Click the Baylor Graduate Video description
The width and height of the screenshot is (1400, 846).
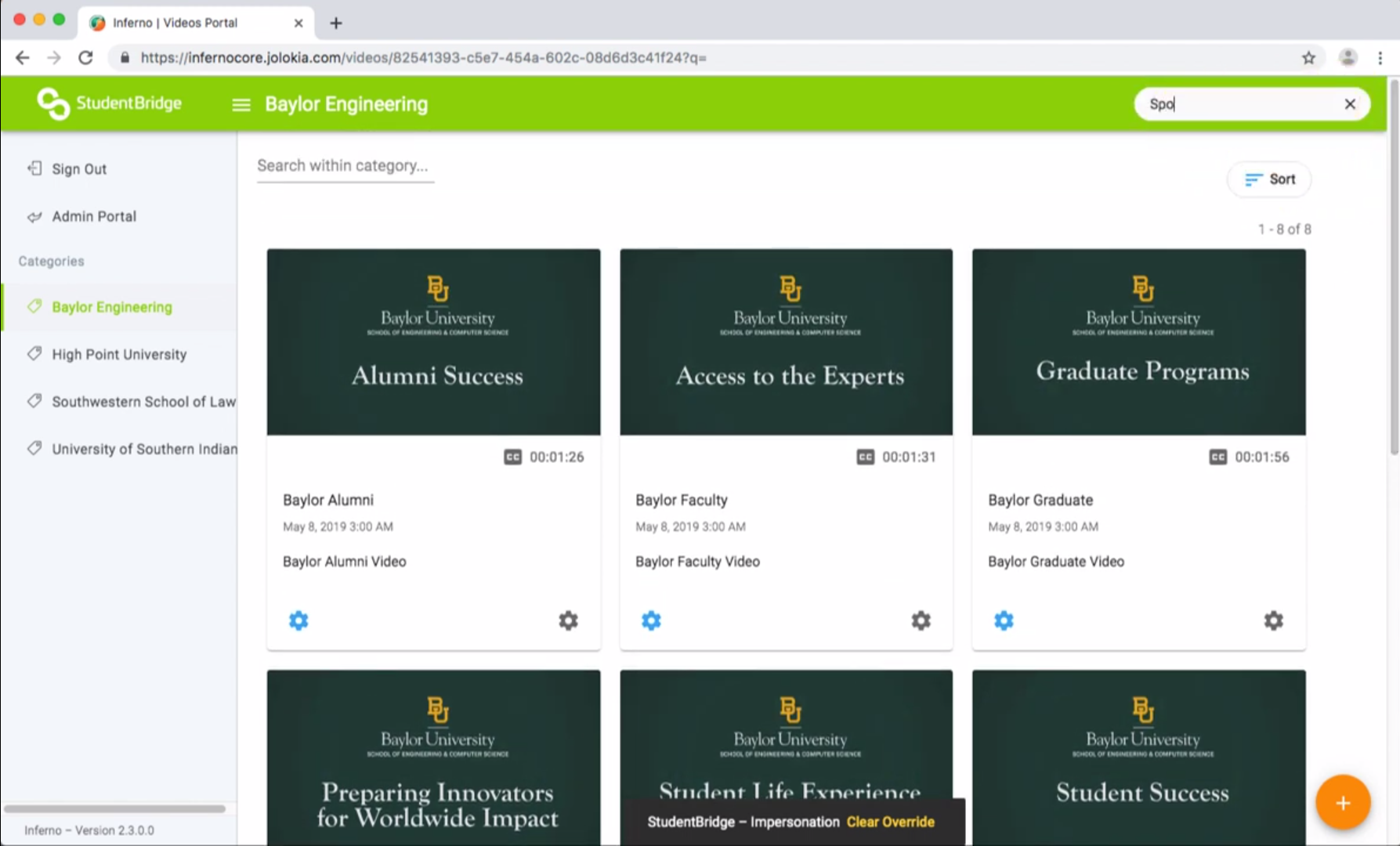pyautogui.click(x=1056, y=562)
